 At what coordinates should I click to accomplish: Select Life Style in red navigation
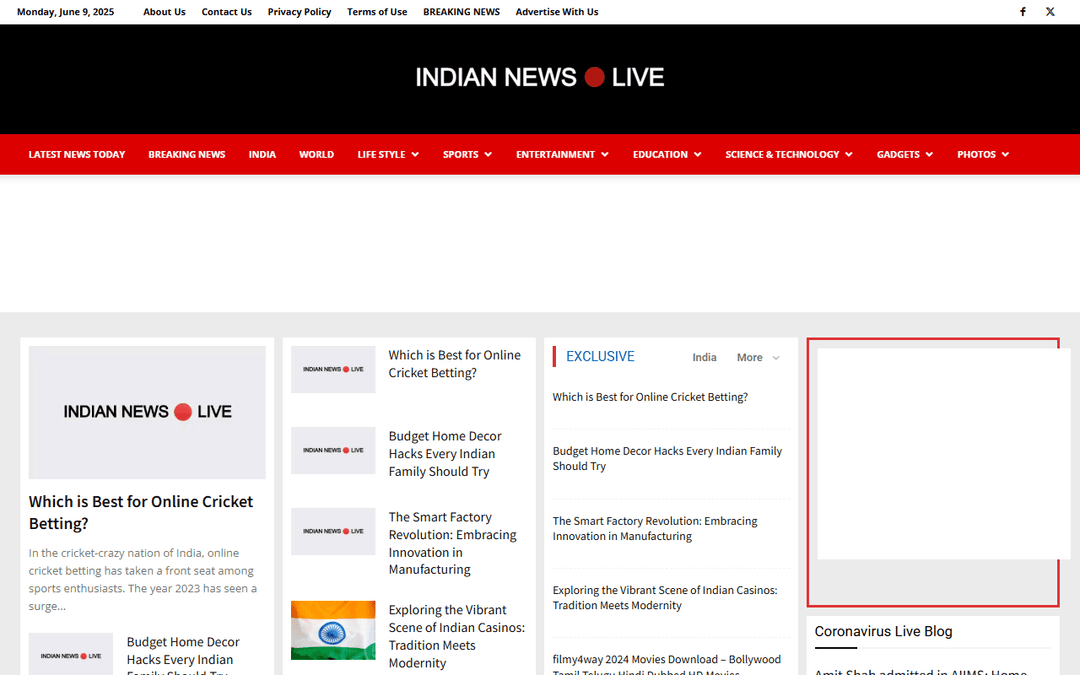(x=381, y=154)
